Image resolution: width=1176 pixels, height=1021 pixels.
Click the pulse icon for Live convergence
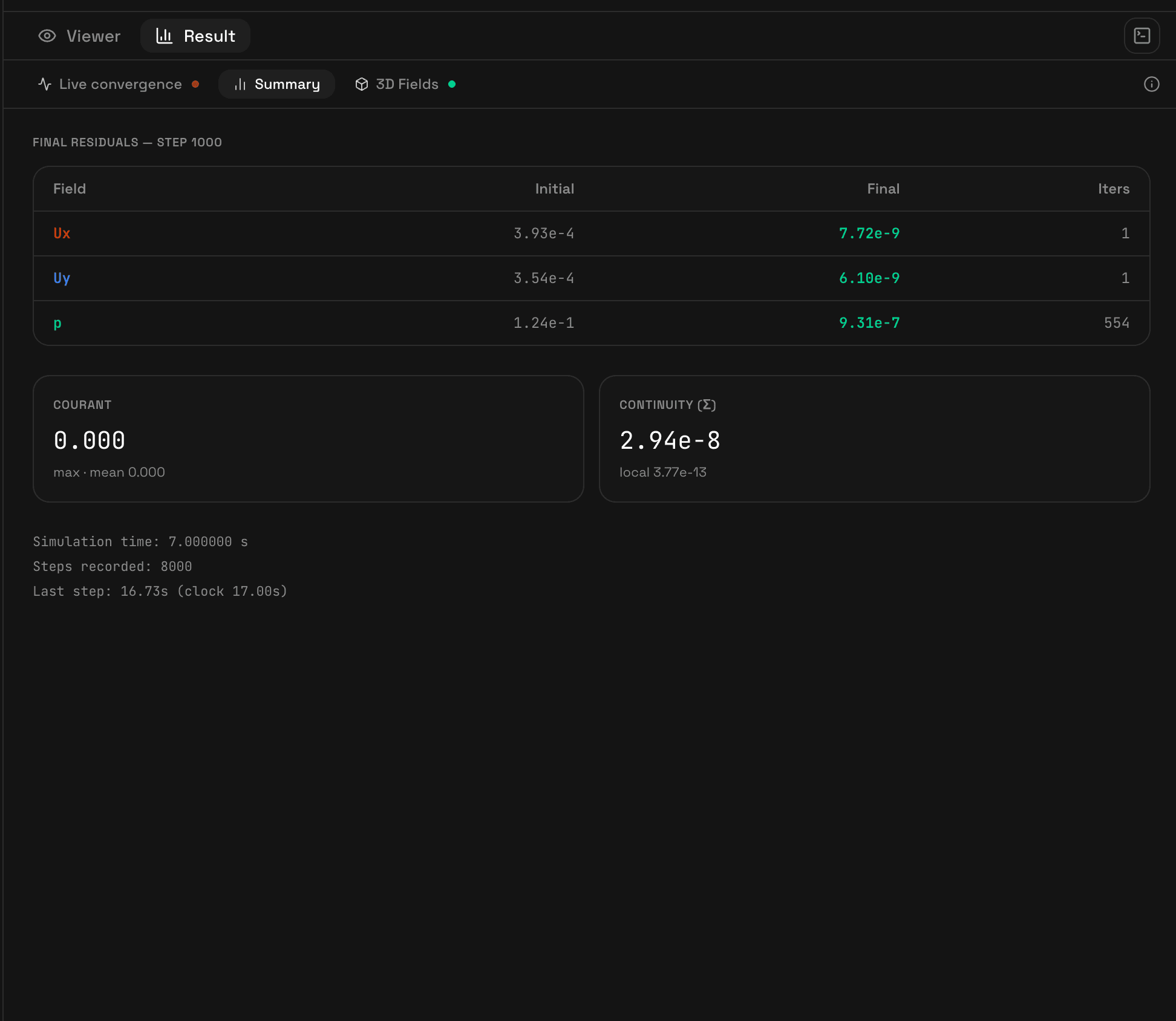[x=45, y=84]
